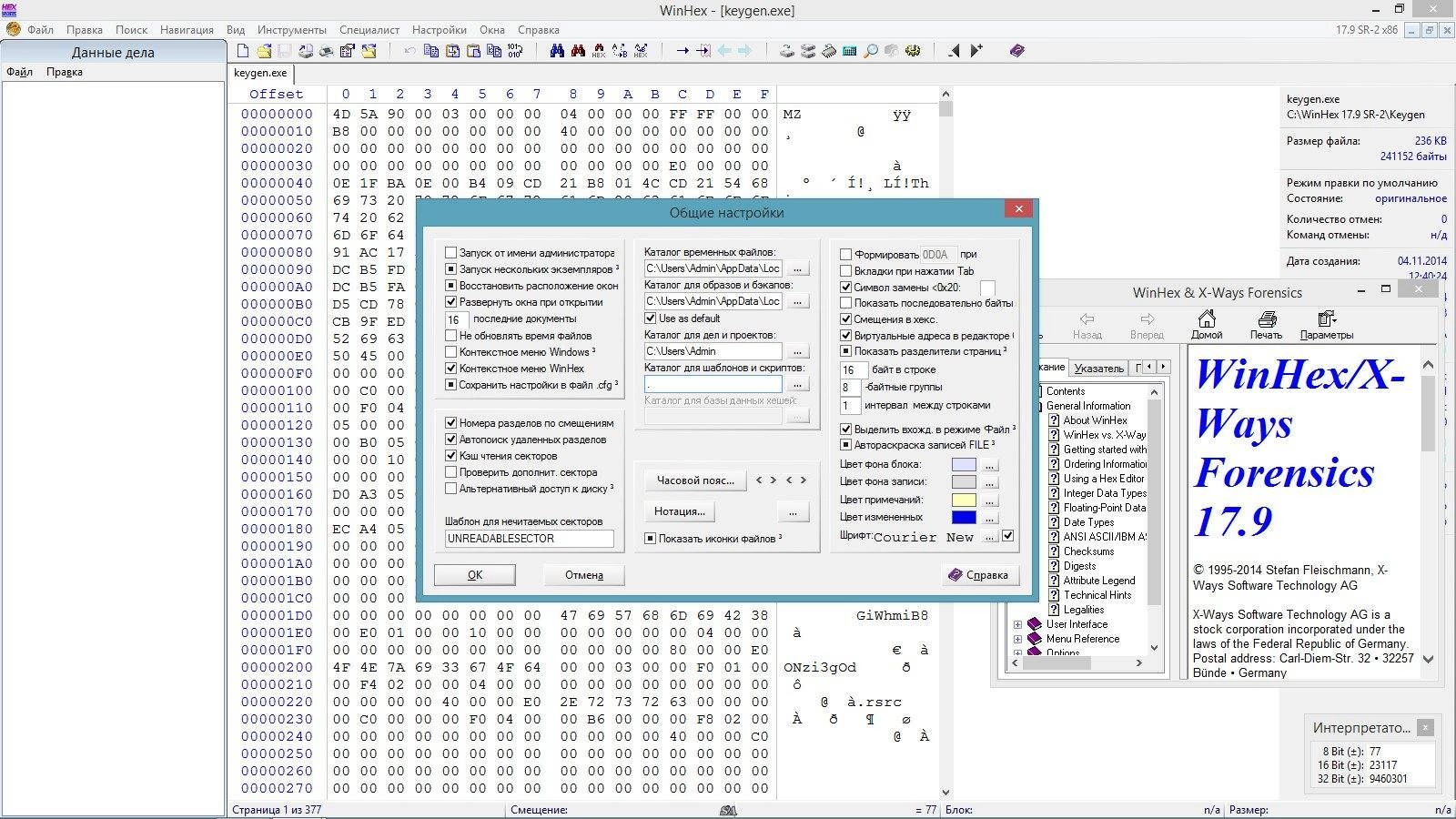Screen dimensions: 1456x819
Task: Click the blue Цвет измененных swatch
Action: pyautogui.click(x=964, y=517)
